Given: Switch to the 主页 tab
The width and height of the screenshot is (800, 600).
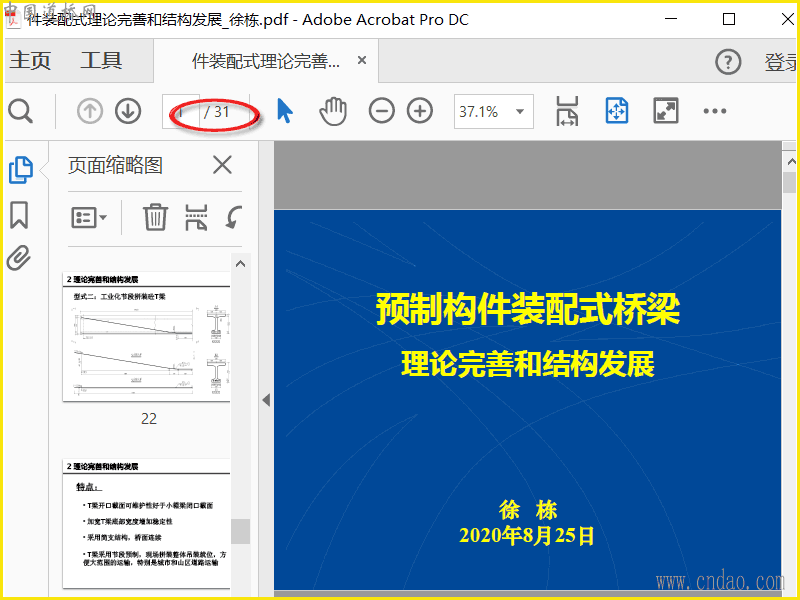Looking at the screenshot, I should point(30,60).
